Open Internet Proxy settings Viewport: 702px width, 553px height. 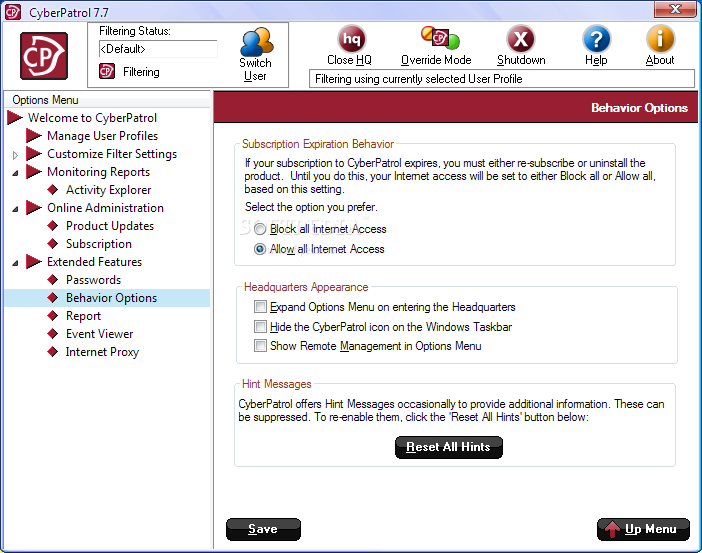pyautogui.click(x=102, y=352)
